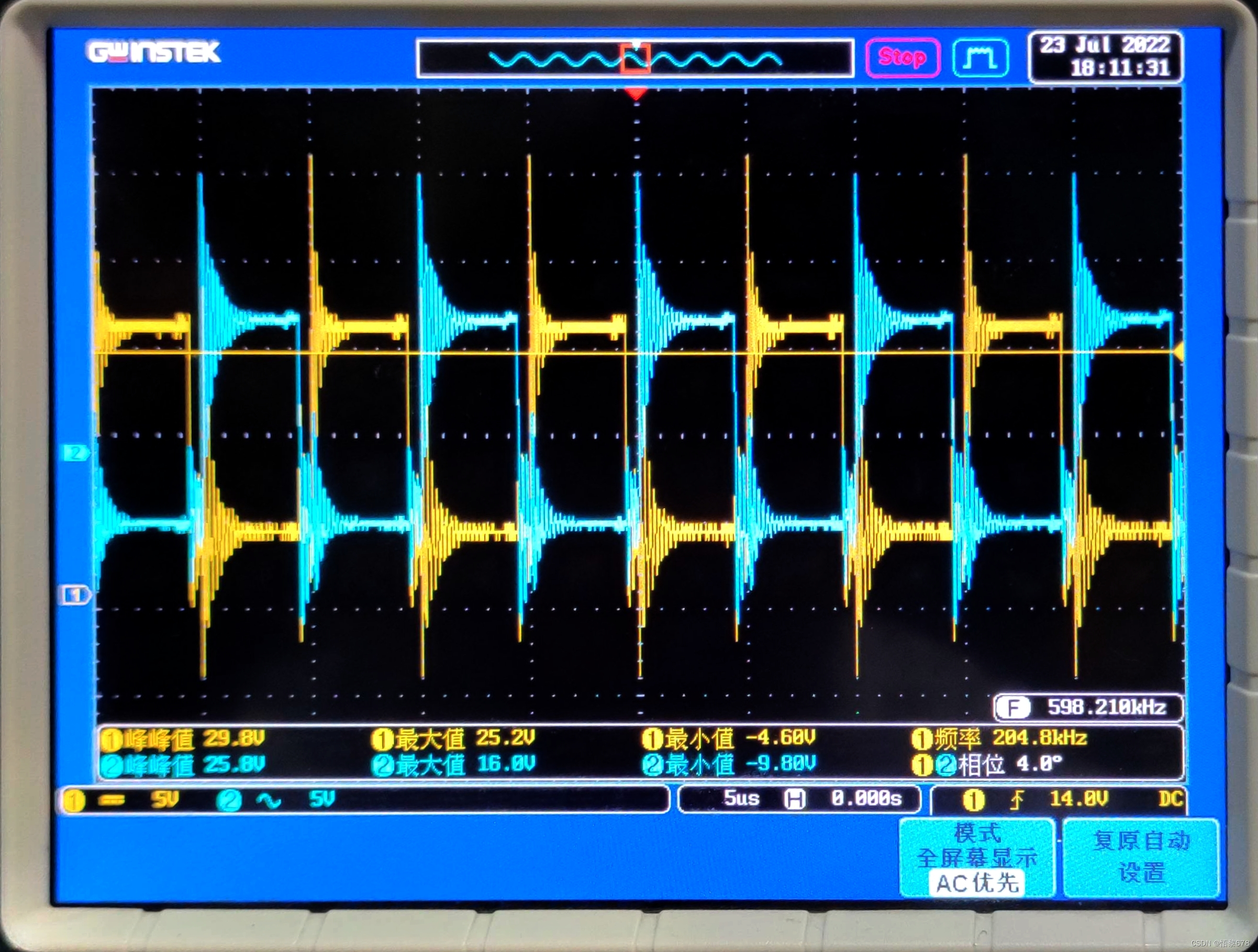
Task: Click the 5us timebase setting
Action: point(741,799)
